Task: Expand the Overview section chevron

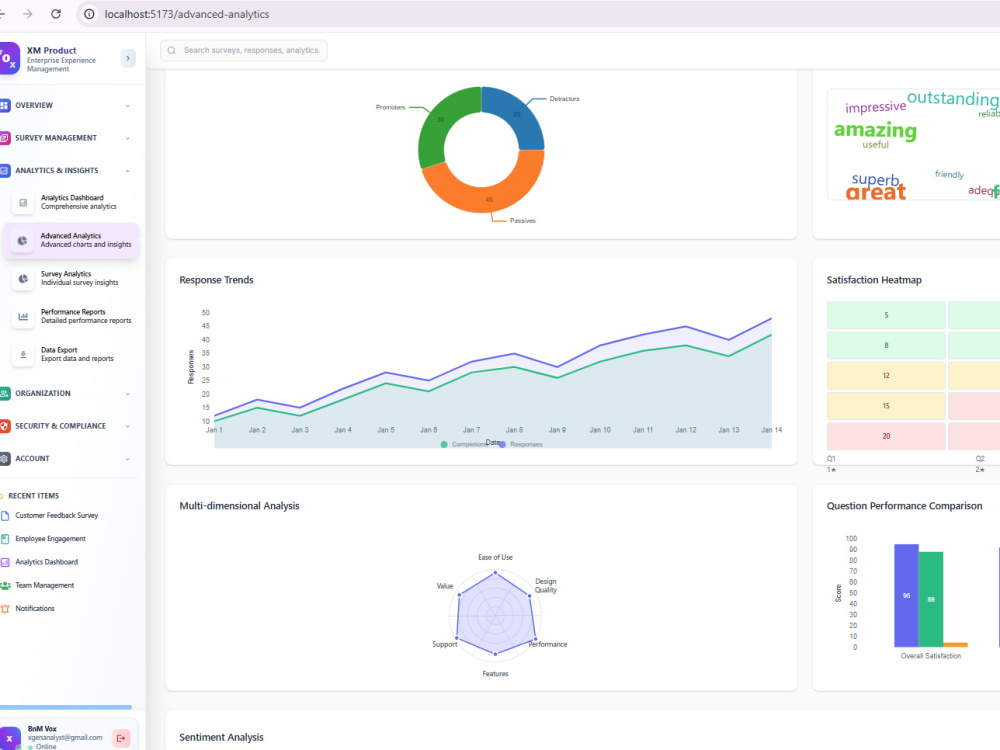Action: (x=128, y=106)
